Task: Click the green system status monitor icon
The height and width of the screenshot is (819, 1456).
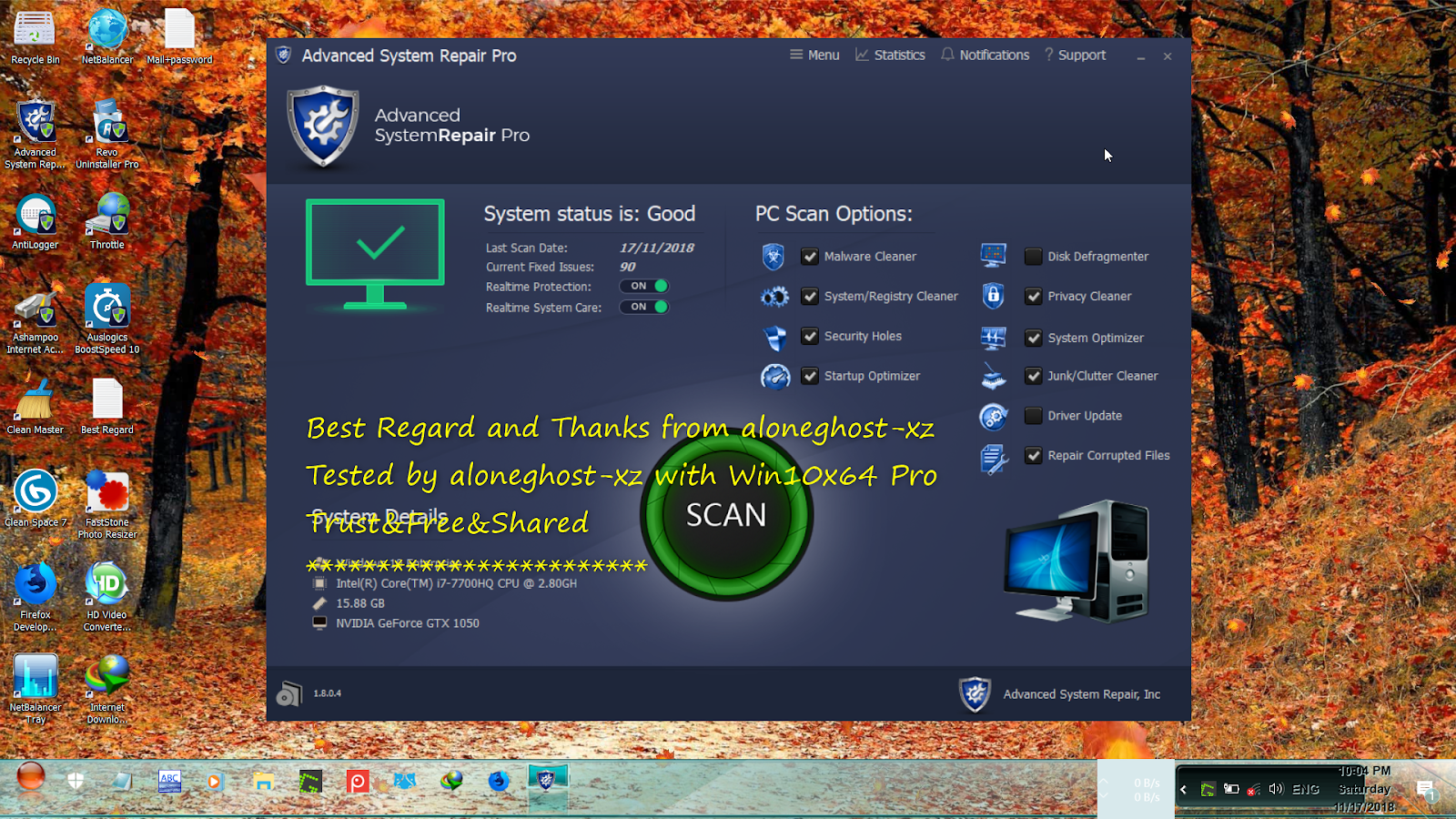Action: pyautogui.click(x=375, y=254)
